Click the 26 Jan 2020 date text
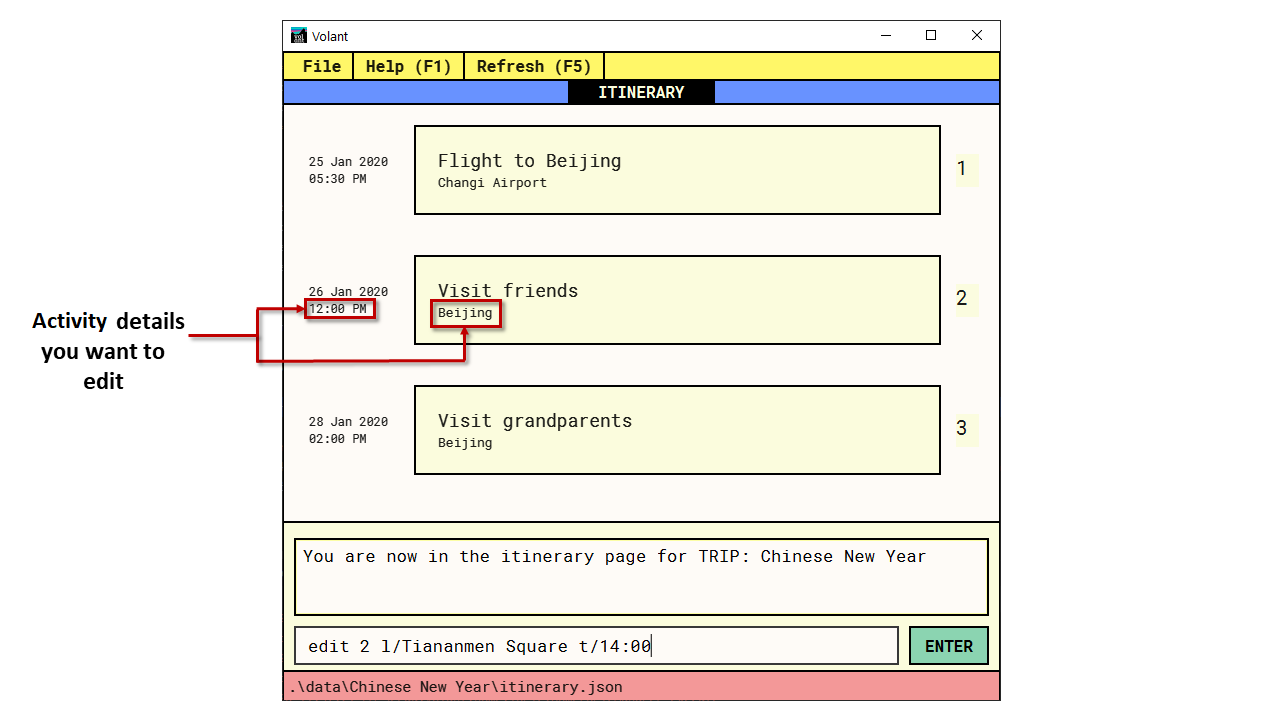1280x720 pixels. (x=348, y=292)
